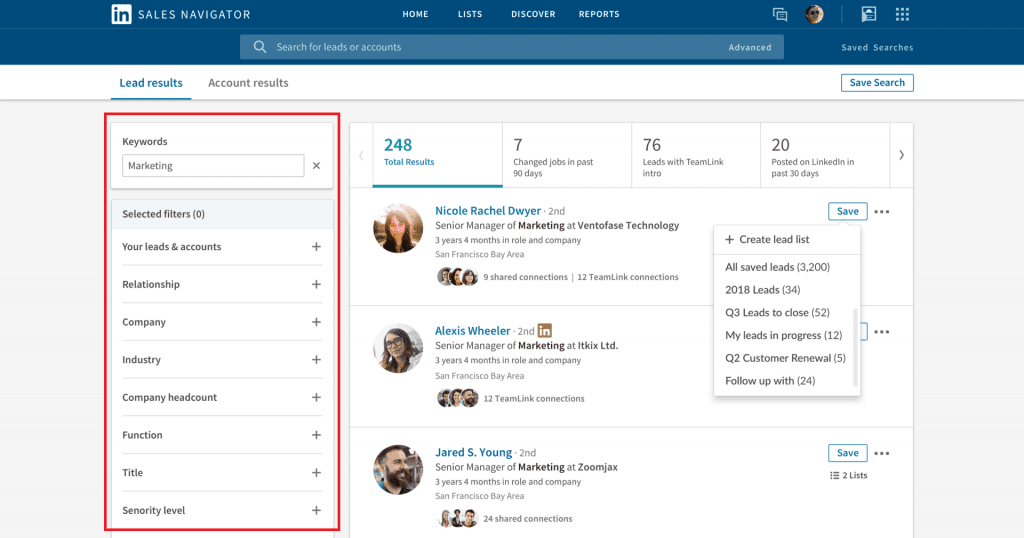Open the Discover menu
The height and width of the screenshot is (538, 1024).
(x=533, y=14)
